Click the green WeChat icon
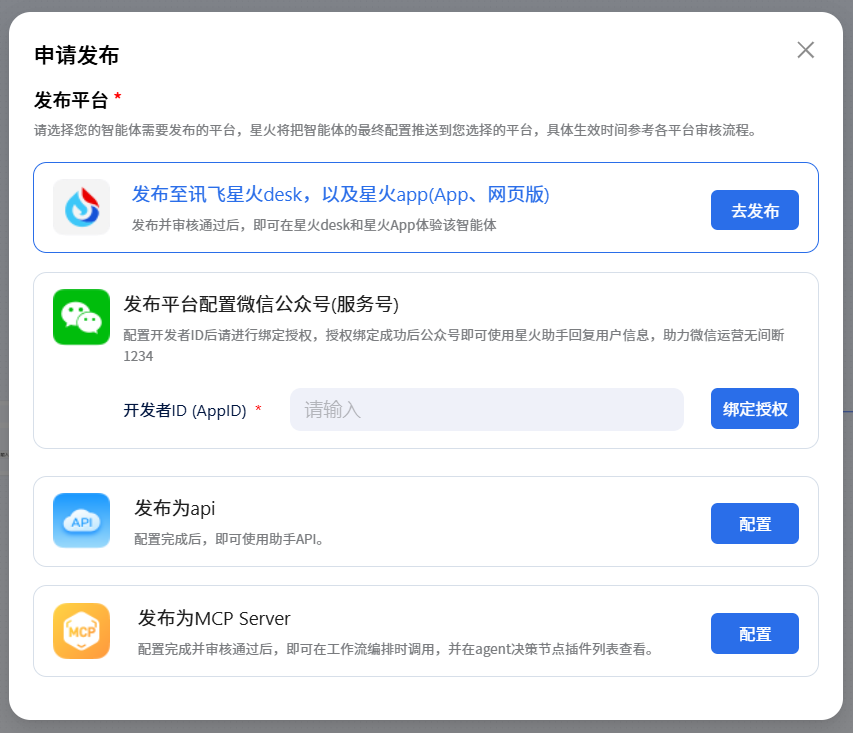Image resolution: width=853 pixels, height=733 pixels. click(82, 317)
